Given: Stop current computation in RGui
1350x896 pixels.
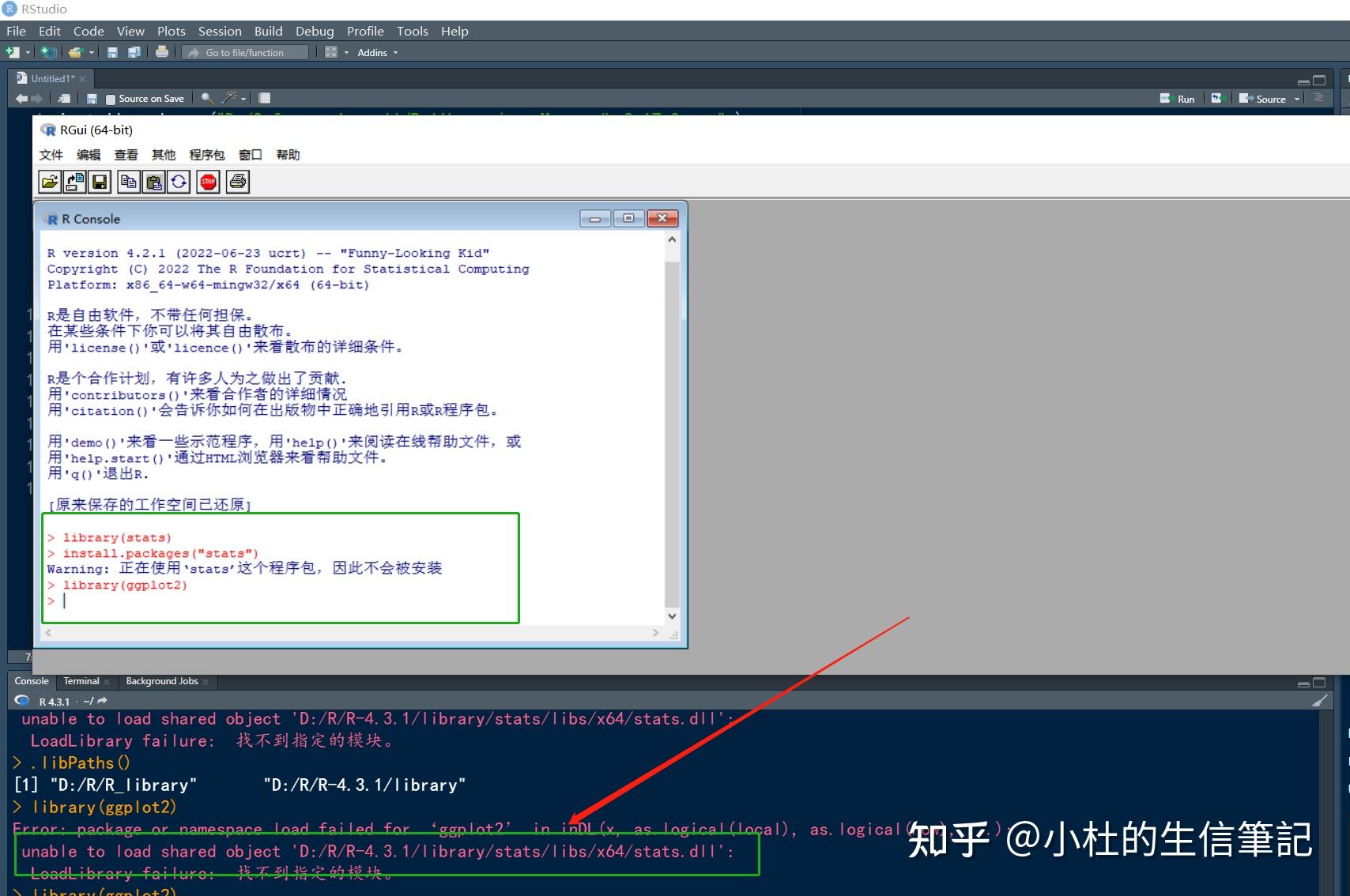Looking at the screenshot, I should 209,182.
